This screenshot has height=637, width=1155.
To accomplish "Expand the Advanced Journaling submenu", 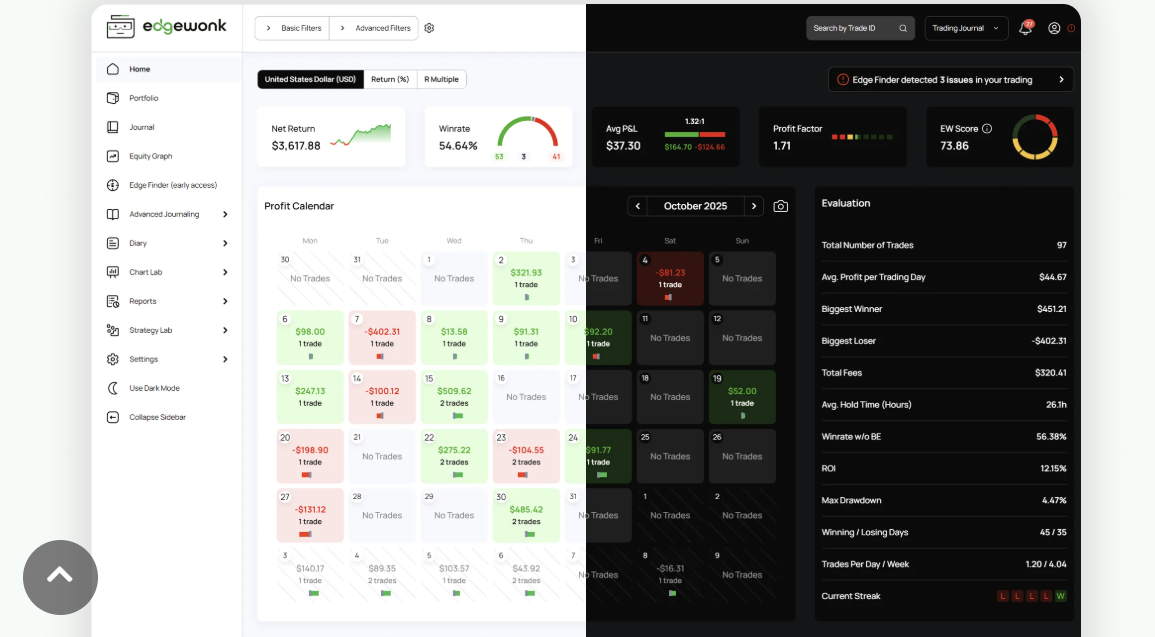I will 225,214.
